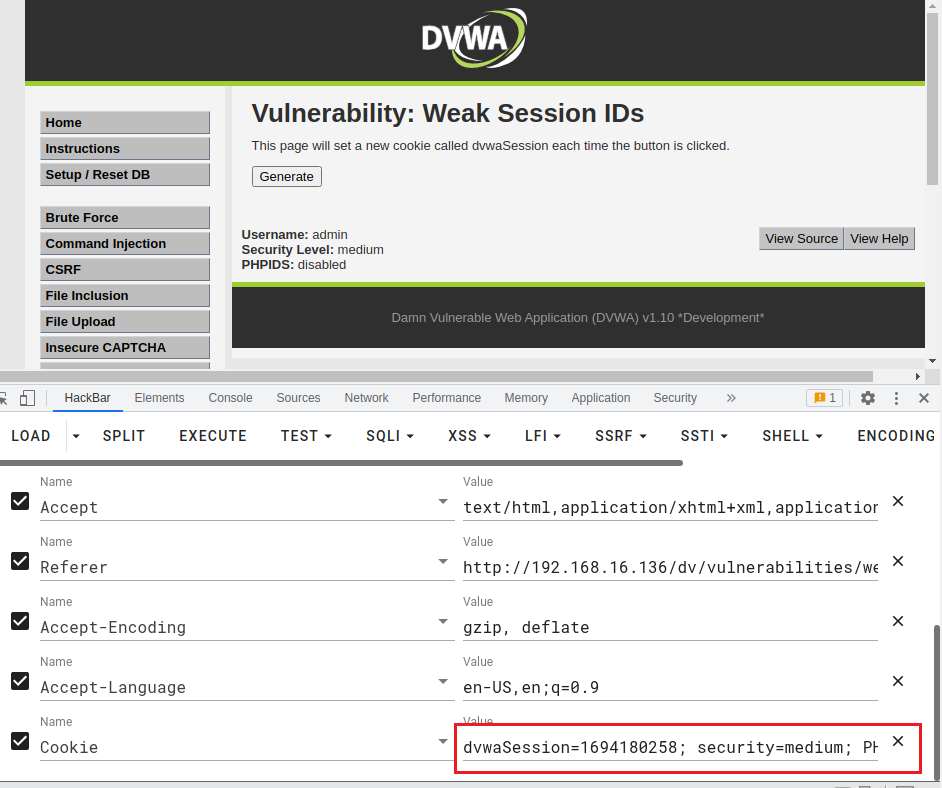This screenshot has height=788, width=942.
Task: Open the CSRF menu link
Action: point(125,269)
